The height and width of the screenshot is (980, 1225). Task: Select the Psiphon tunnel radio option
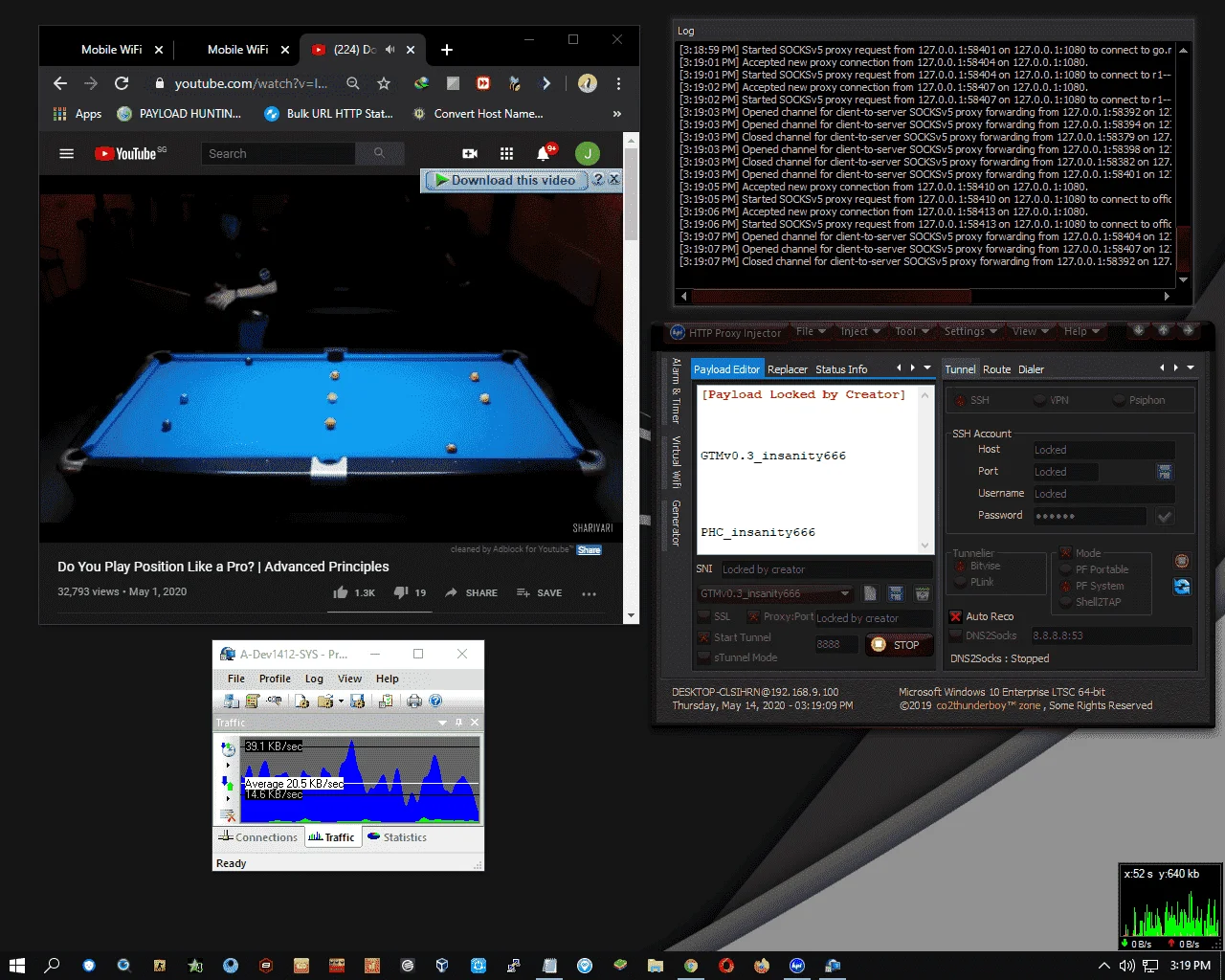click(x=1140, y=400)
